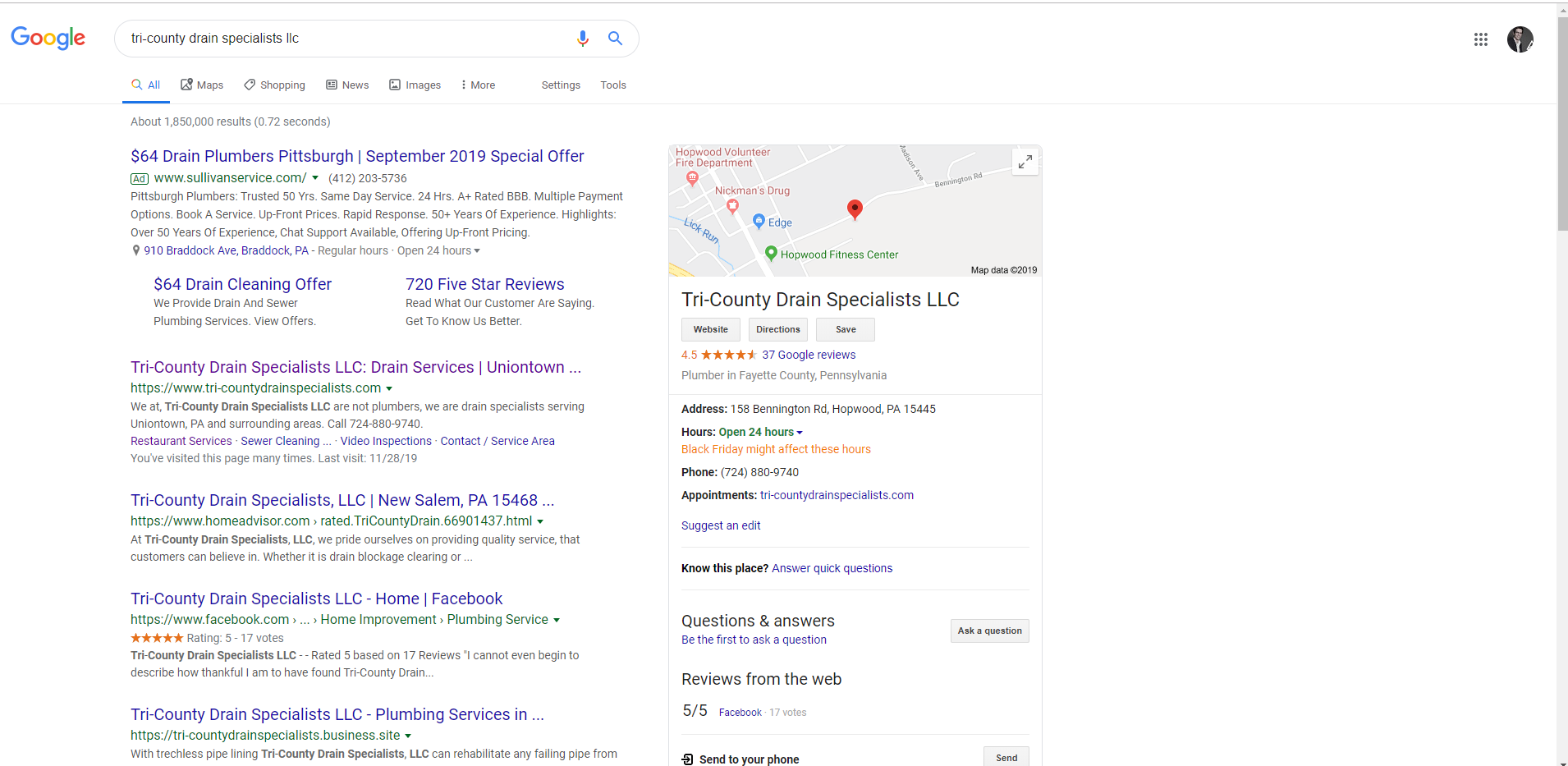Click the Black Friday hours notice
The width and height of the screenshot is (1568, 766).
pos(776,449)
